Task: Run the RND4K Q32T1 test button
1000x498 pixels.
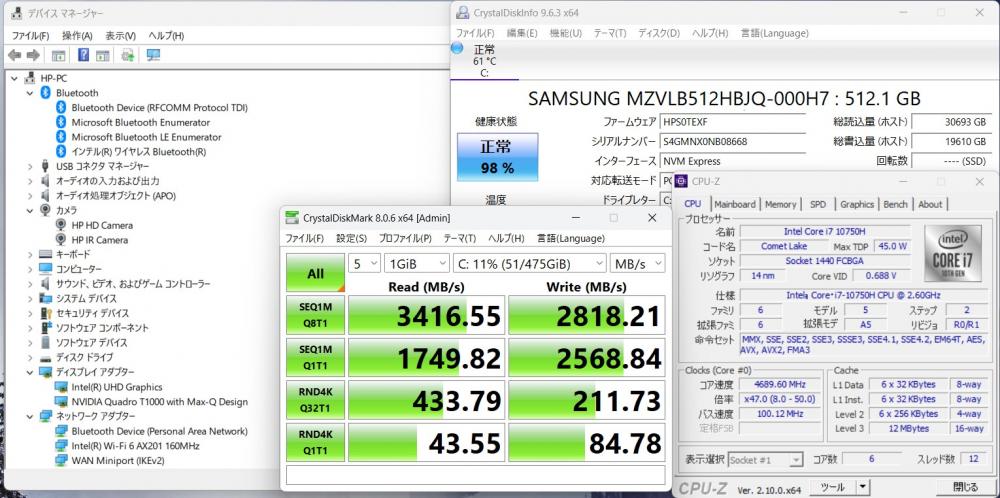Action: [x=316, y=400]
